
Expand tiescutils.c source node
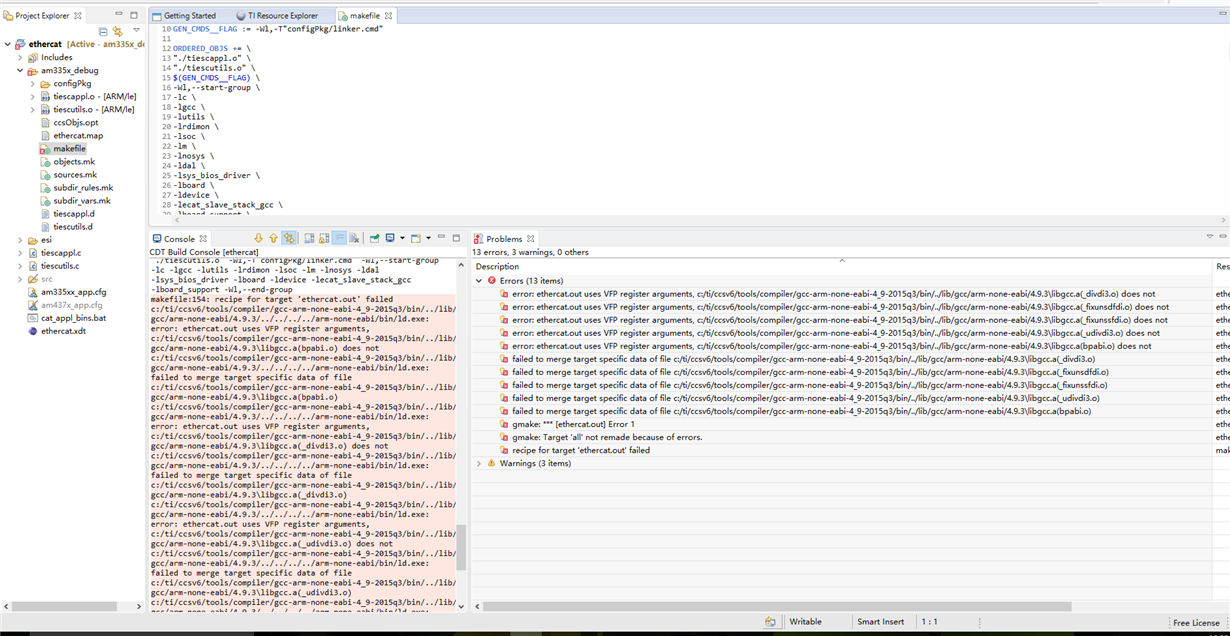point(20,266)
